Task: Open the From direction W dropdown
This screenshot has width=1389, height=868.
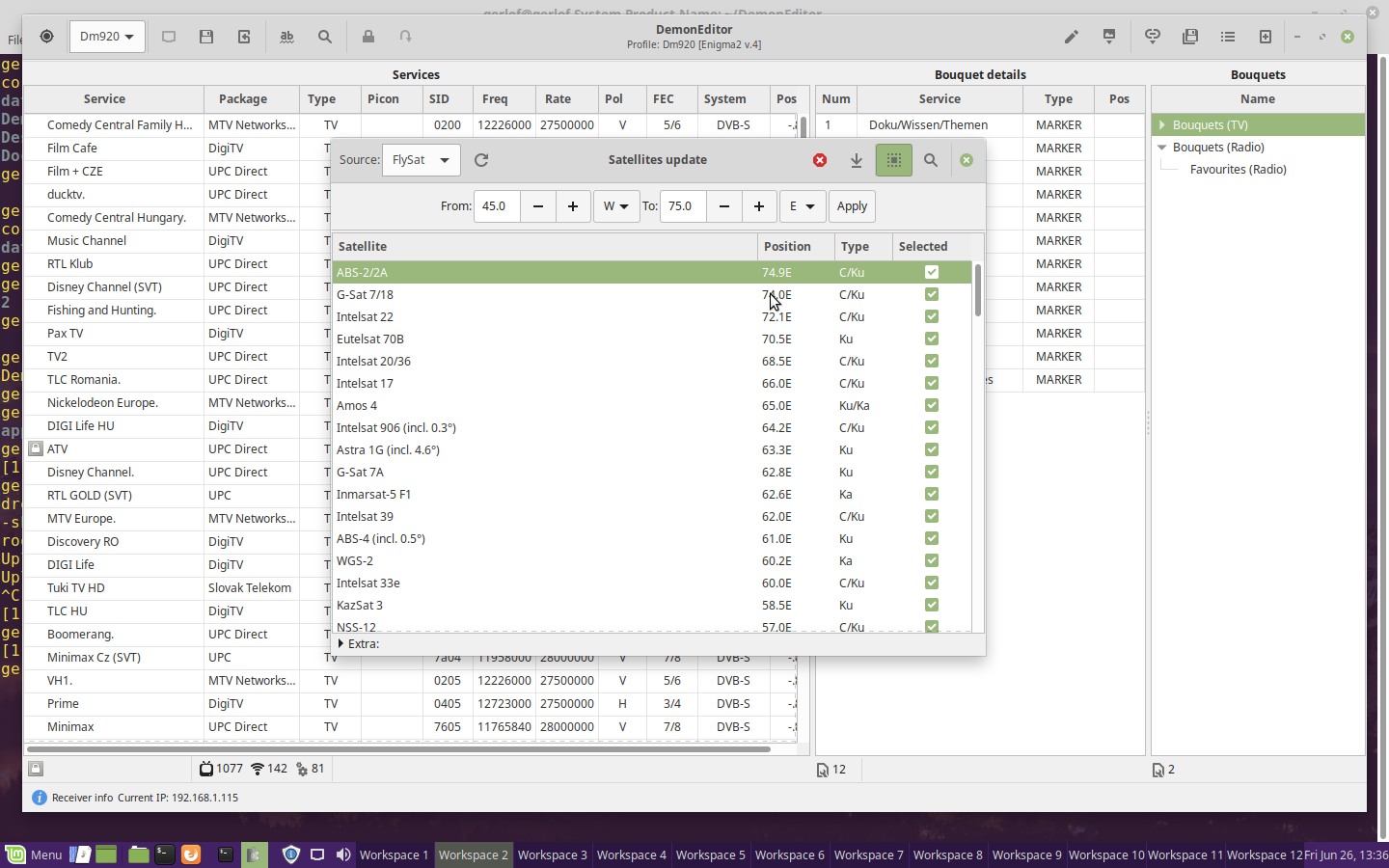Action: tap(616, 206)
